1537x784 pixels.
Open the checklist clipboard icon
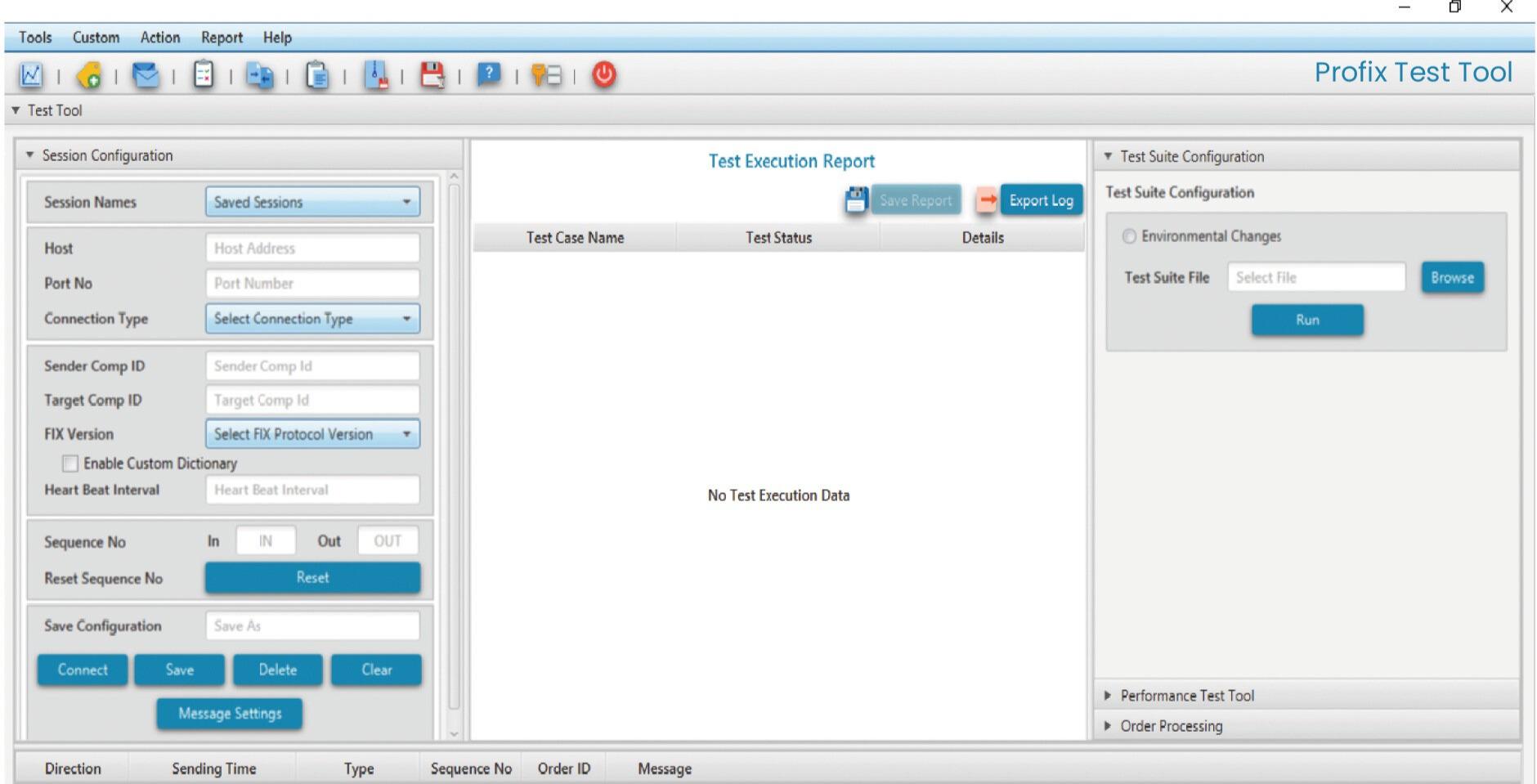coord(204,75)
